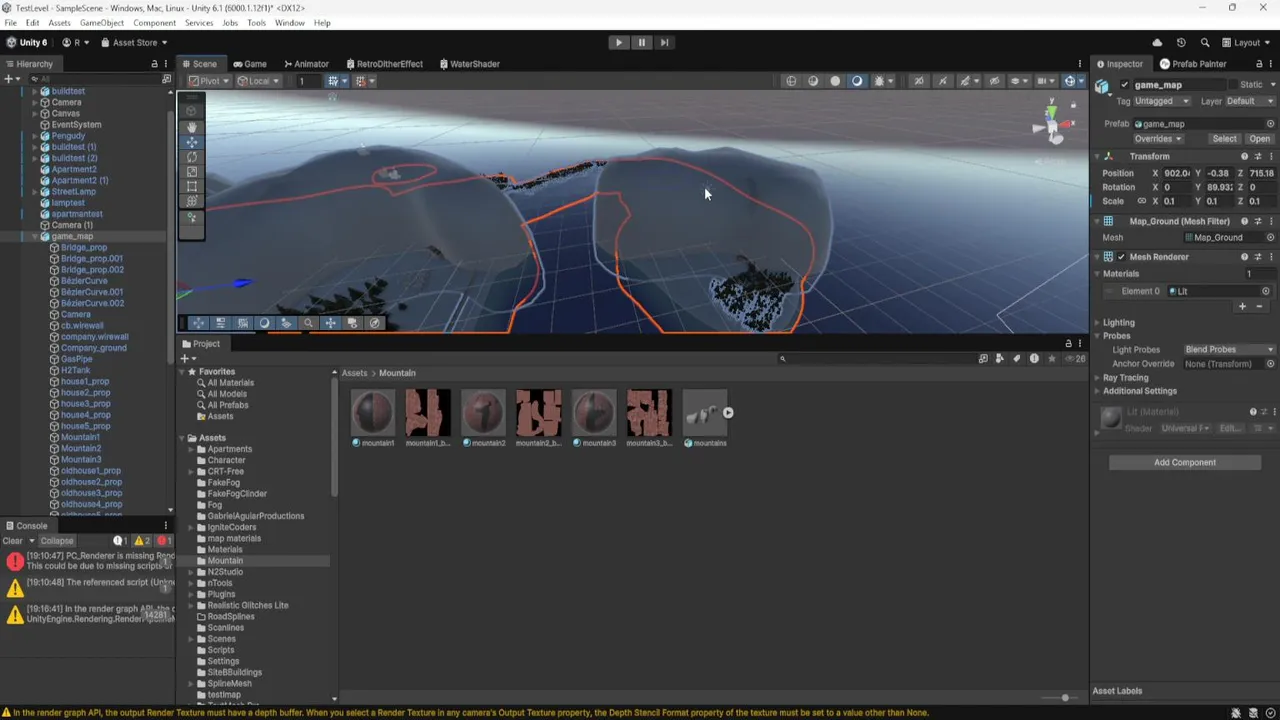Select the Hand view tool in Scene

tap(192, 127)
